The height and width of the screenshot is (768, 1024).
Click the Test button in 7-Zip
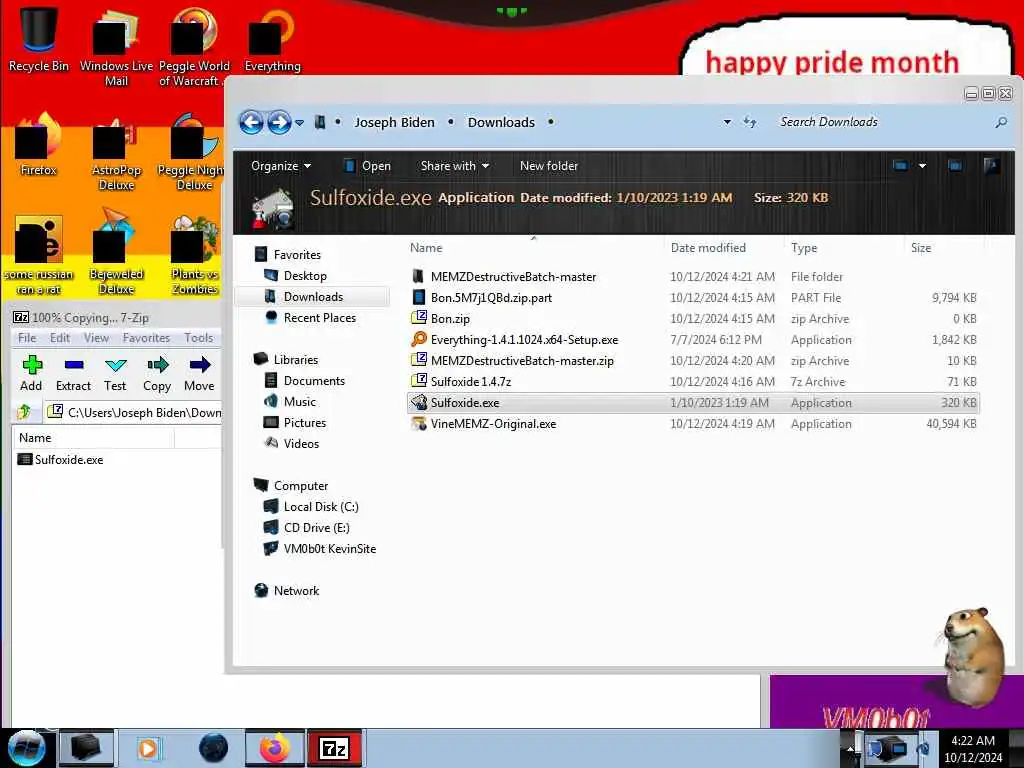[x=115, y=374]
